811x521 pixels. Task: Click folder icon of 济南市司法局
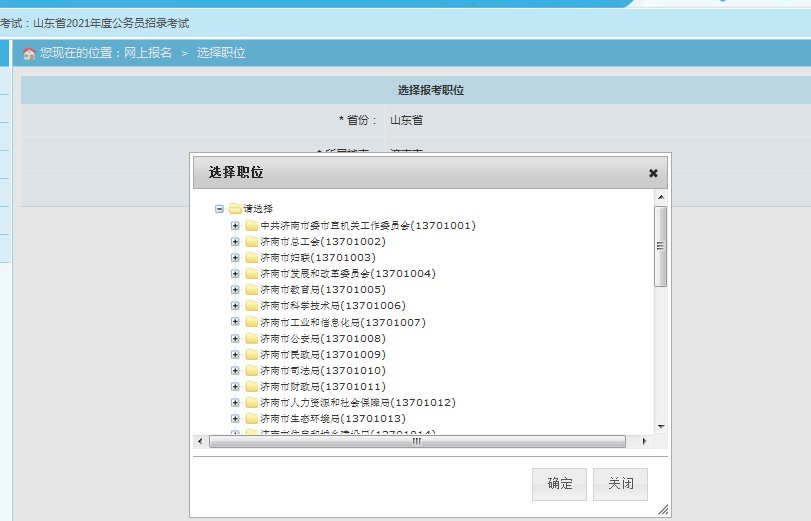point(252,371)
